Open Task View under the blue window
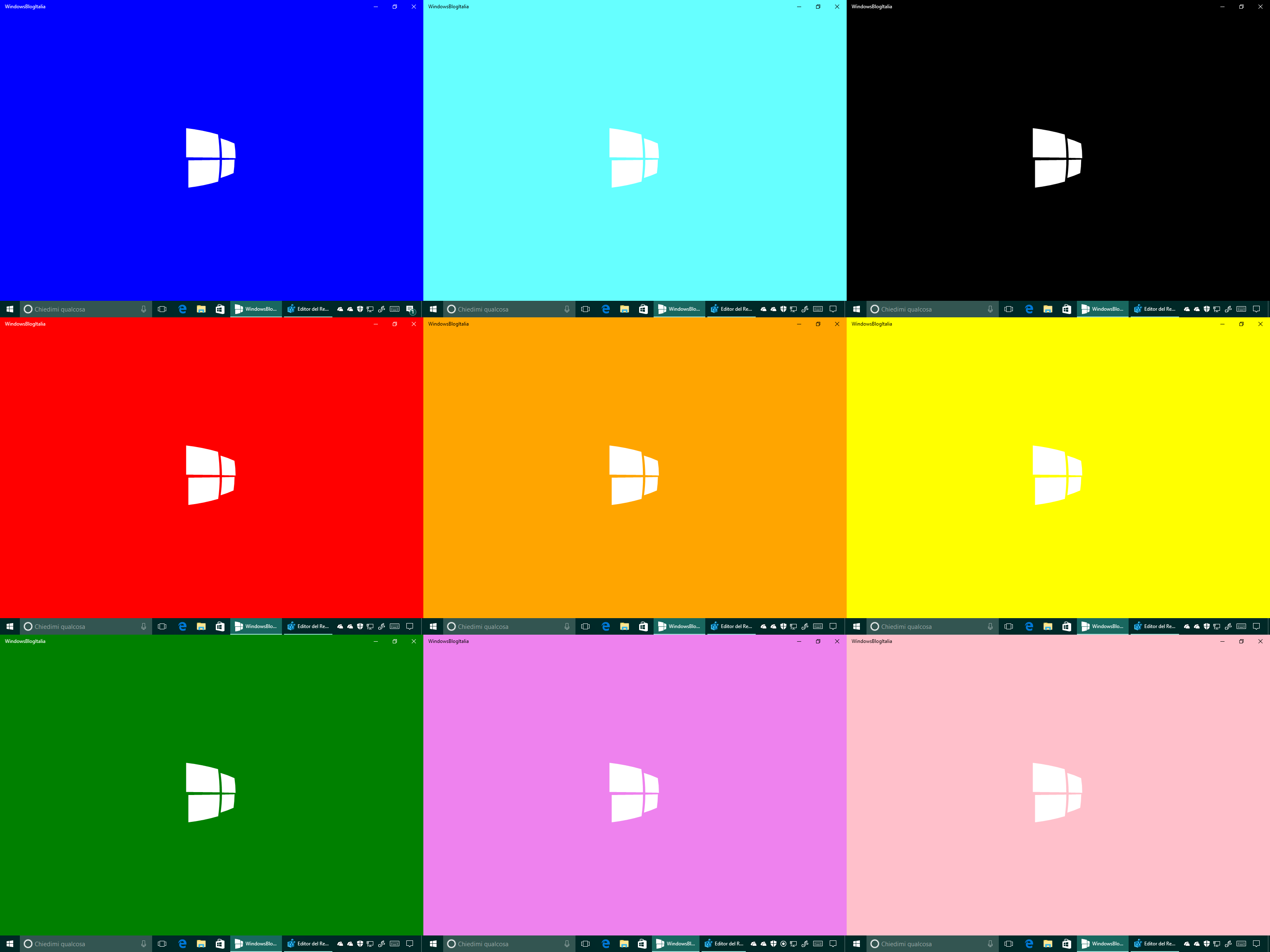The height and width of the screenshot is (952, 1270). point(162,309)
